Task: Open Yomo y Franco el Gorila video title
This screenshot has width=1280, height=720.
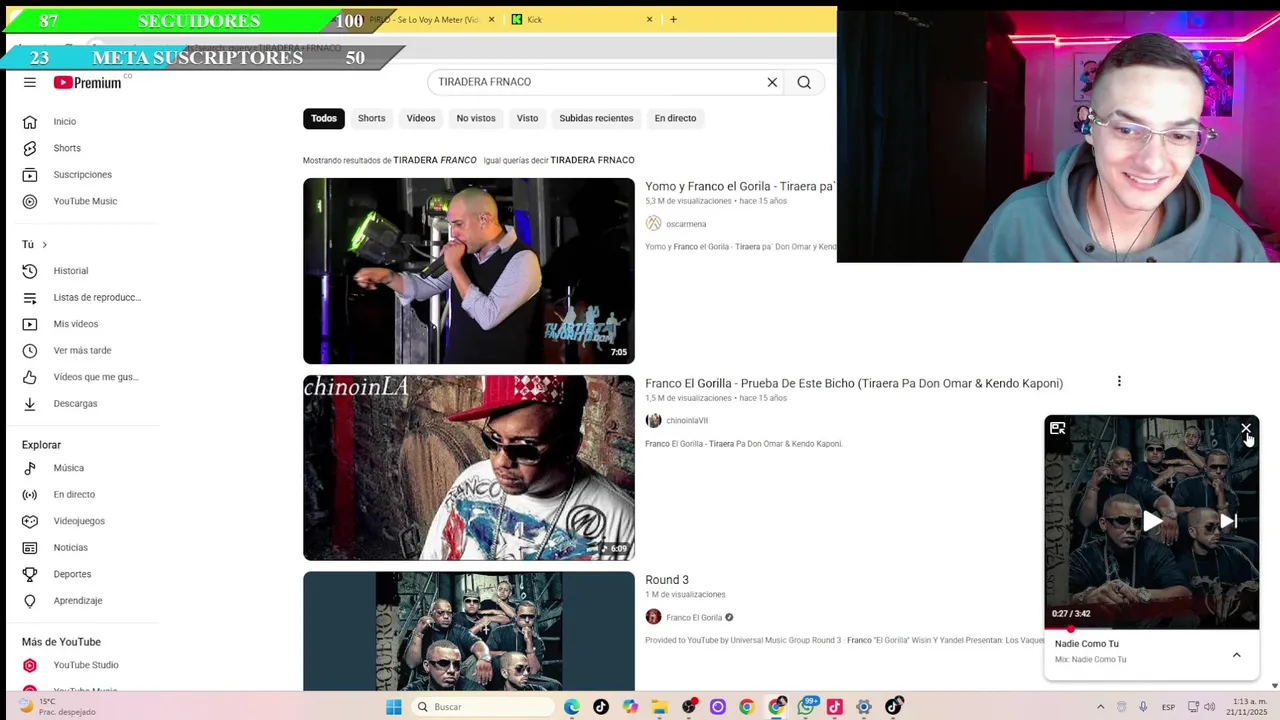Action: click(x=739, y=186)
